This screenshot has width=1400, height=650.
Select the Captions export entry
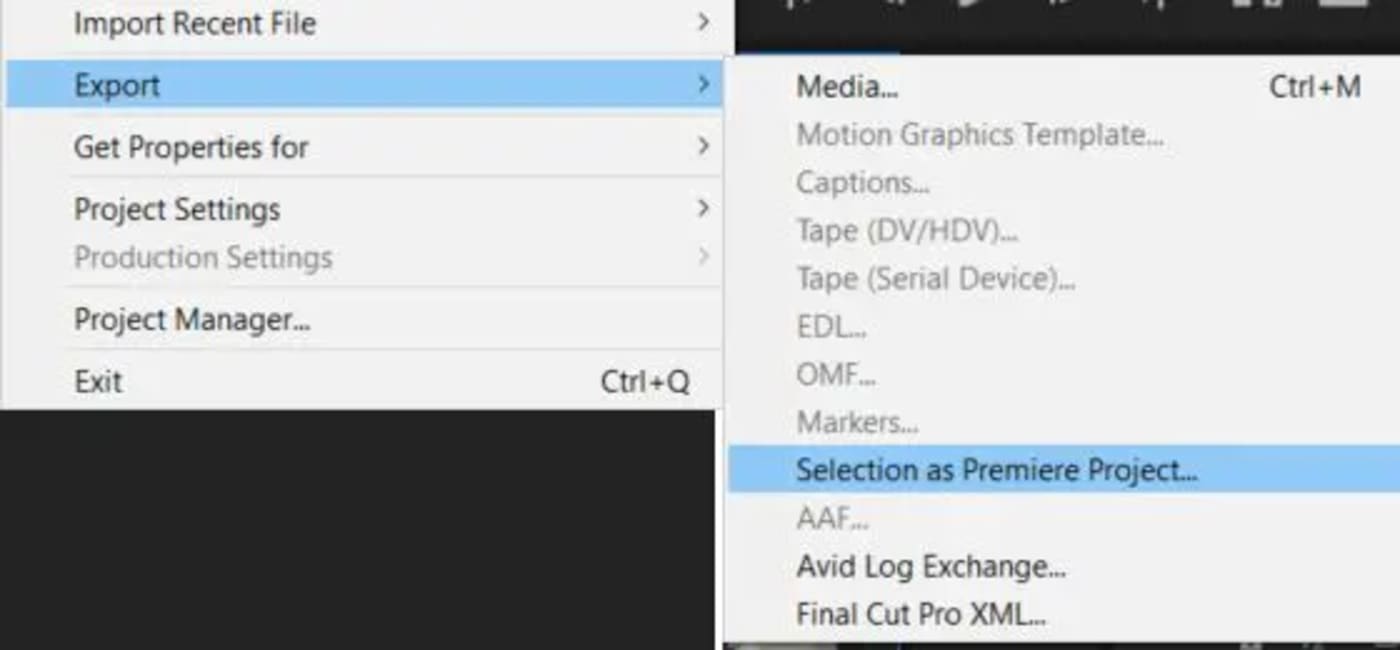861,183
